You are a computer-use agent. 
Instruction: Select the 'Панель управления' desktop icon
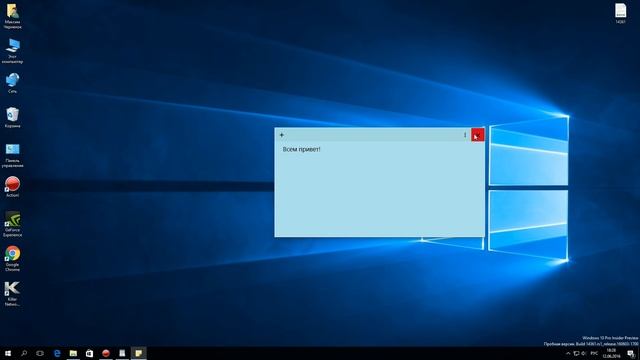pyautogui.click(x=13, y=156)
